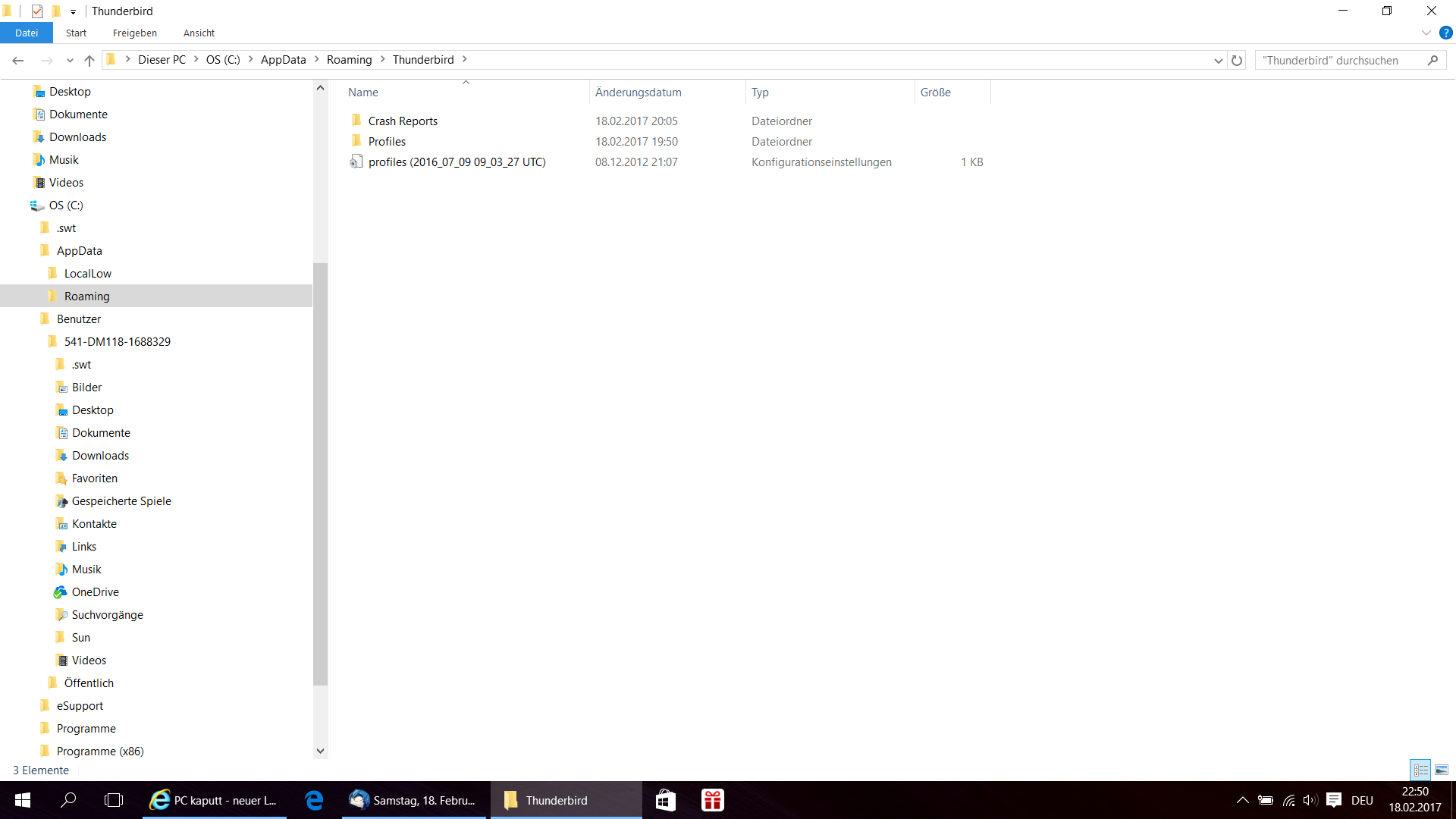1456x819 pixels.
Task: Click the Back navigation arrow
Action: click(x=18, y=61)
